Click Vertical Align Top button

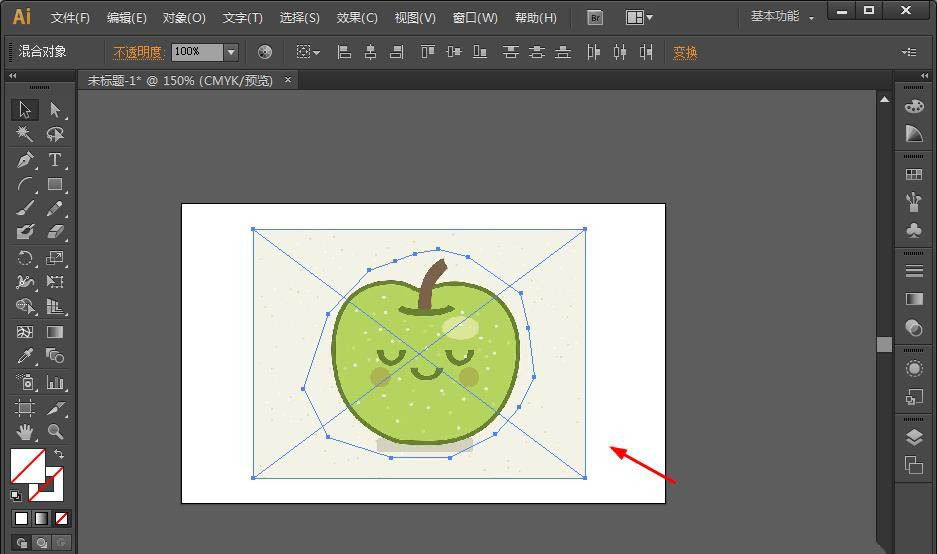click(x=427, y=52)
